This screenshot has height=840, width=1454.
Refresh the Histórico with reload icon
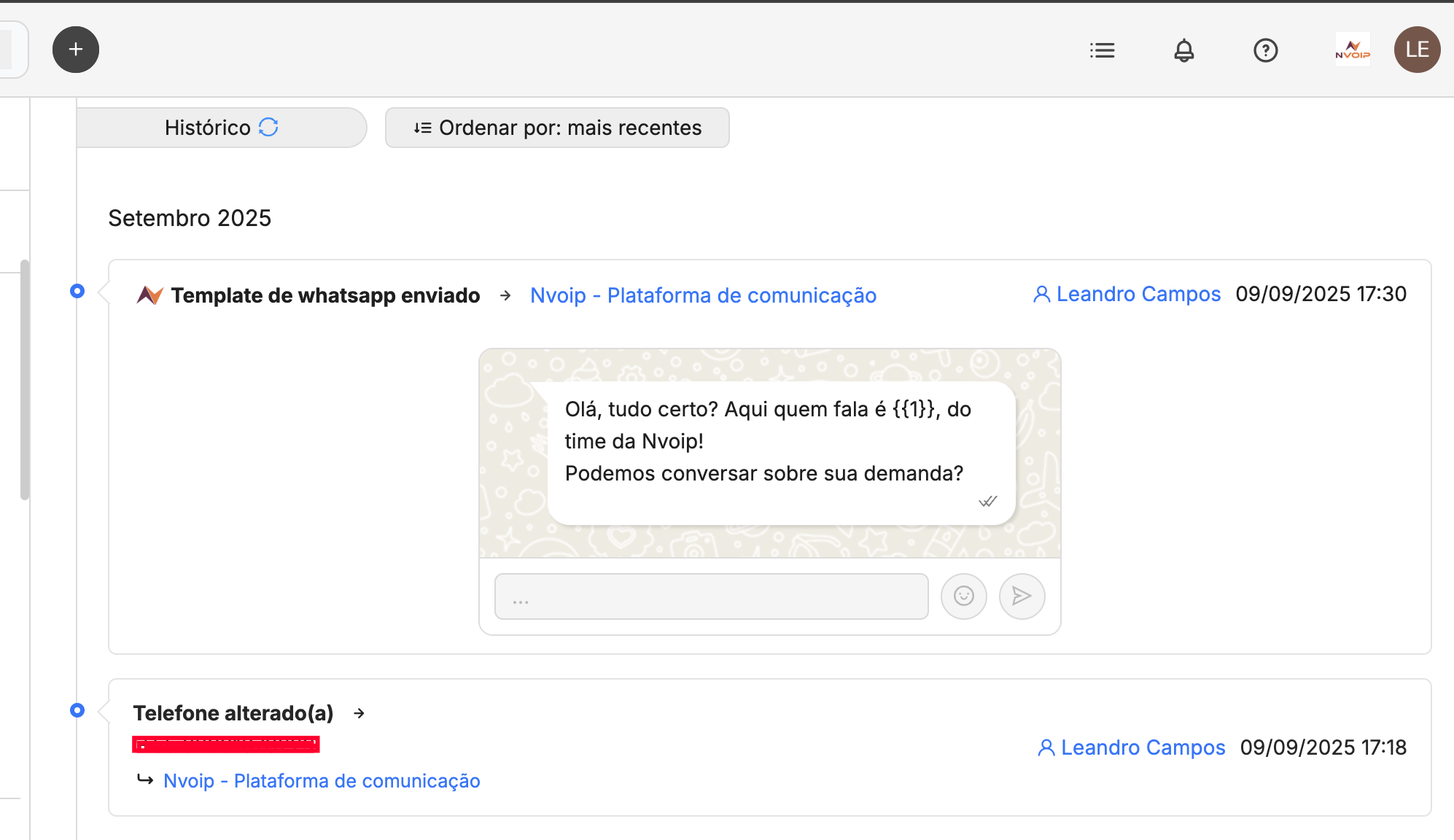268,128
